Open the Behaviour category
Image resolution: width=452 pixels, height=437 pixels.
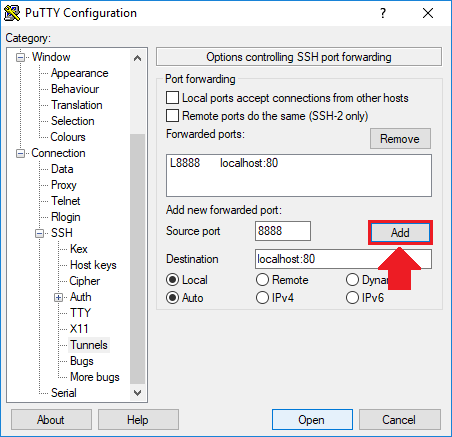tap(75, 89)
